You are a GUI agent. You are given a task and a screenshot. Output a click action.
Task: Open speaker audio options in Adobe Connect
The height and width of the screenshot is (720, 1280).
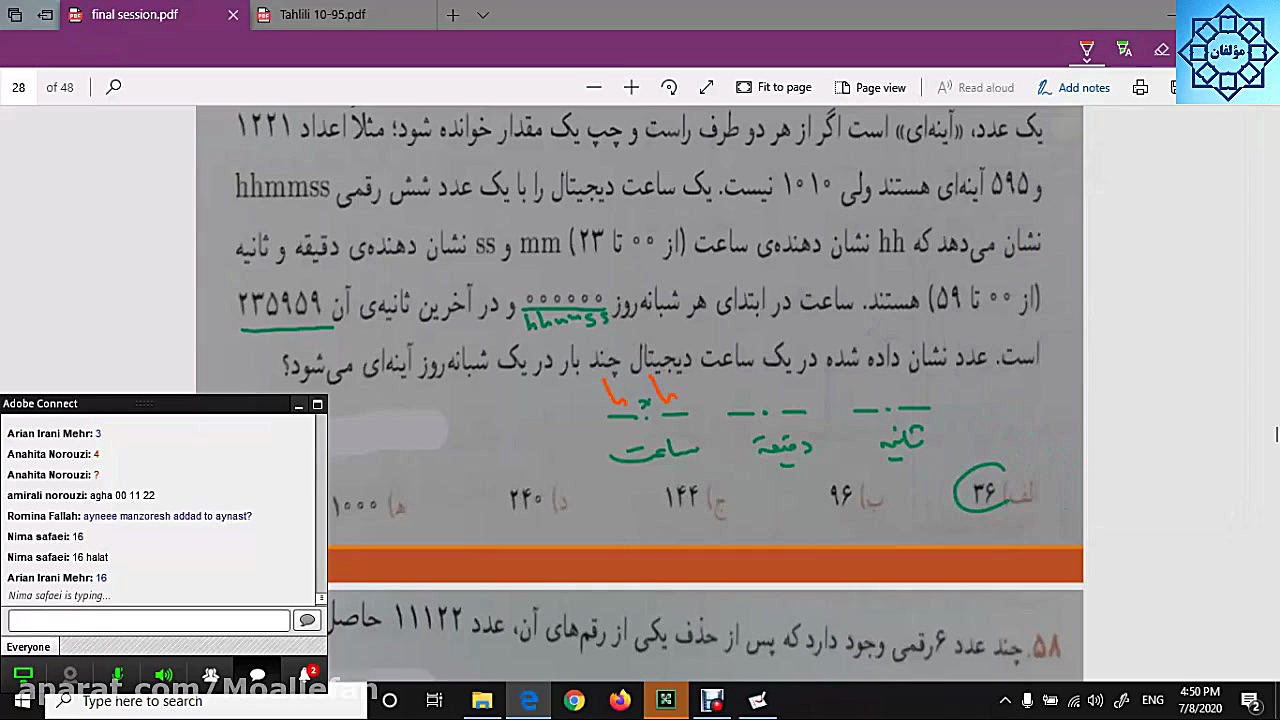pyautogui.click(x=163, y=673)
